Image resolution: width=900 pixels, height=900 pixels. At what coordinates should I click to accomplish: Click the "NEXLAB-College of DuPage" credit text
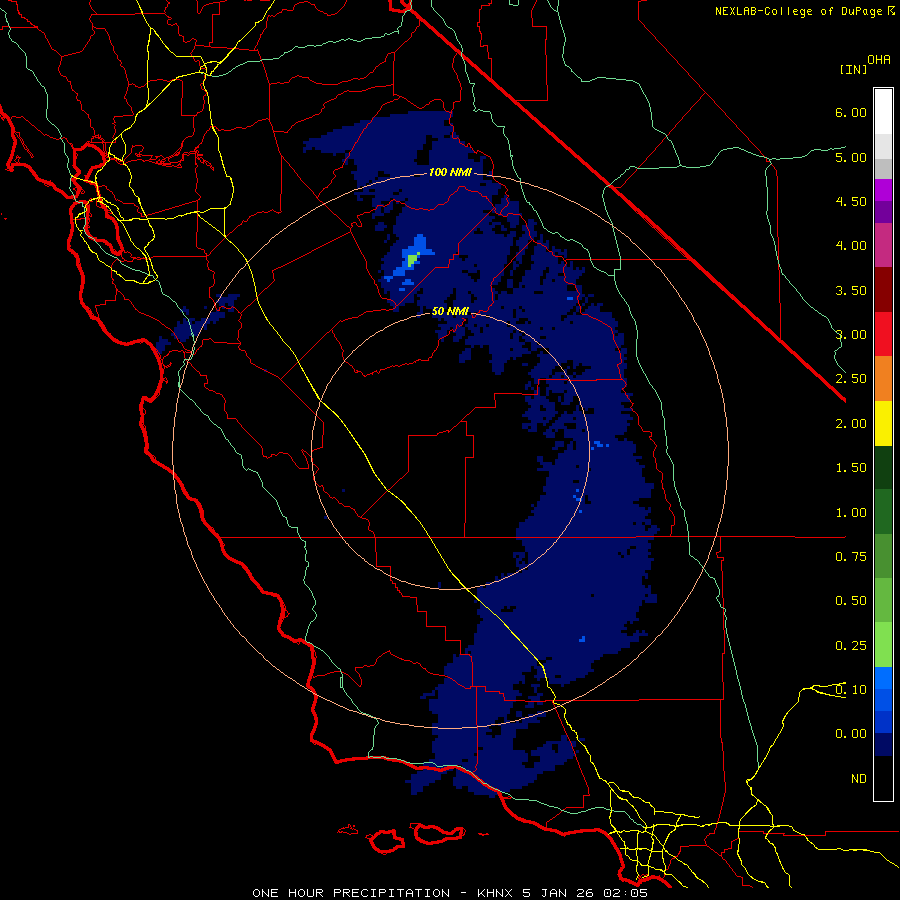coord(800,11)
